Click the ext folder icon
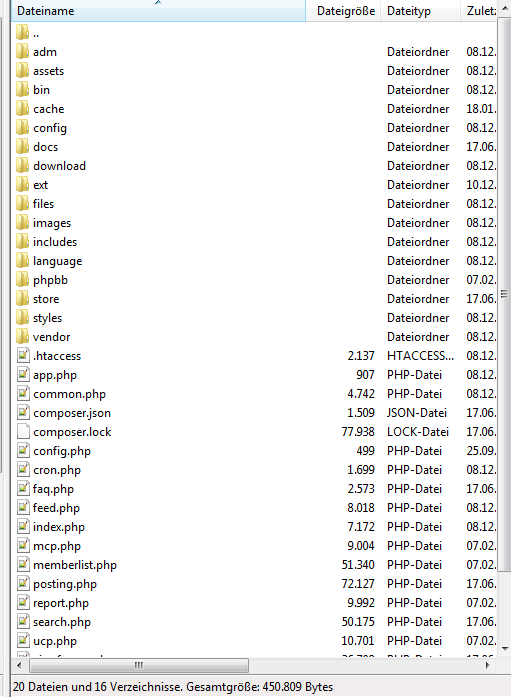 22,185
